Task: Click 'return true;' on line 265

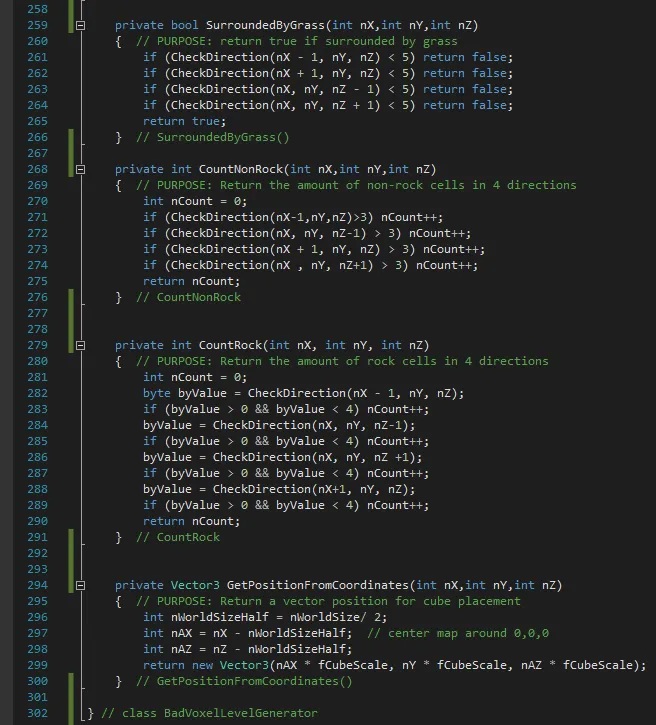Action: (x=184, y=121)
